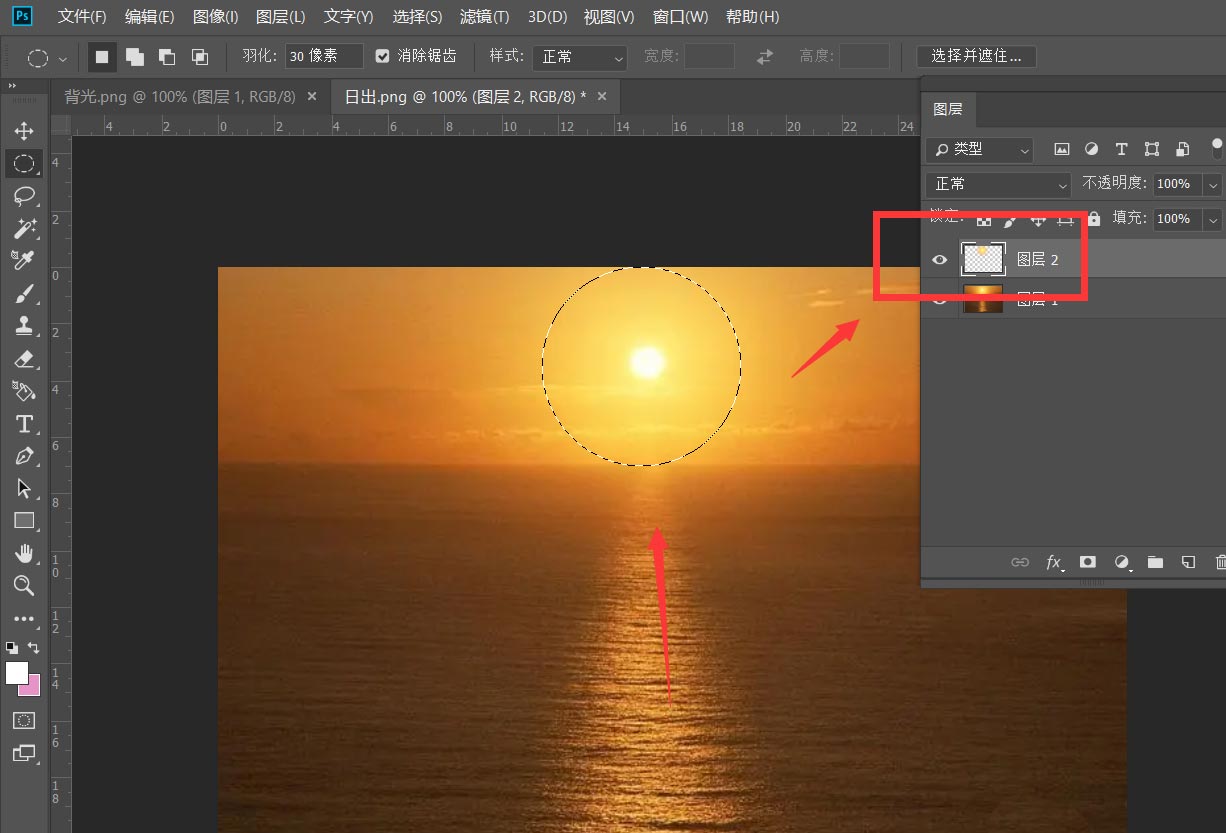Open the foreground color swatch
This screenshot has width=1226, height=833.
coord(16,673)
